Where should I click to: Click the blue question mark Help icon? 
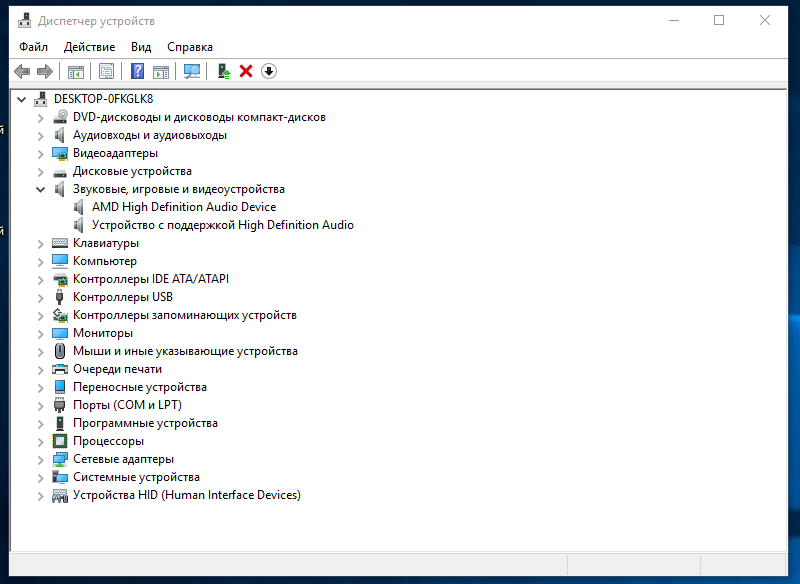tap(138, 71)
